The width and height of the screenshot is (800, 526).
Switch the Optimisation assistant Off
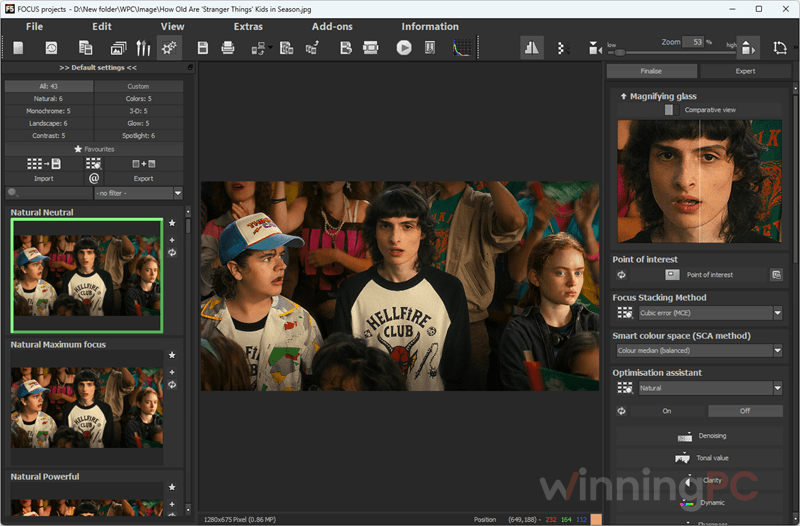pos(745,411)
